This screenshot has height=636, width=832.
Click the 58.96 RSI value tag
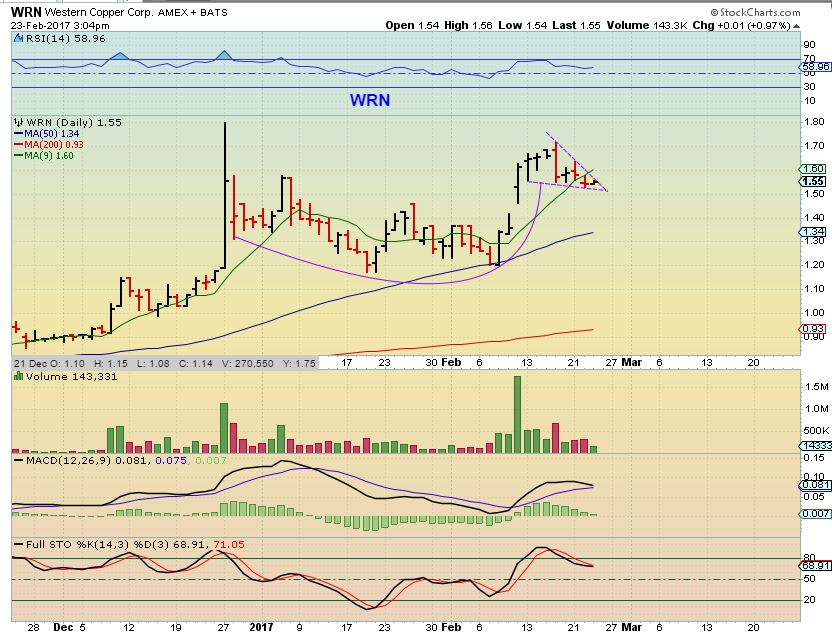pyautogui.click(x=815, y=67)
